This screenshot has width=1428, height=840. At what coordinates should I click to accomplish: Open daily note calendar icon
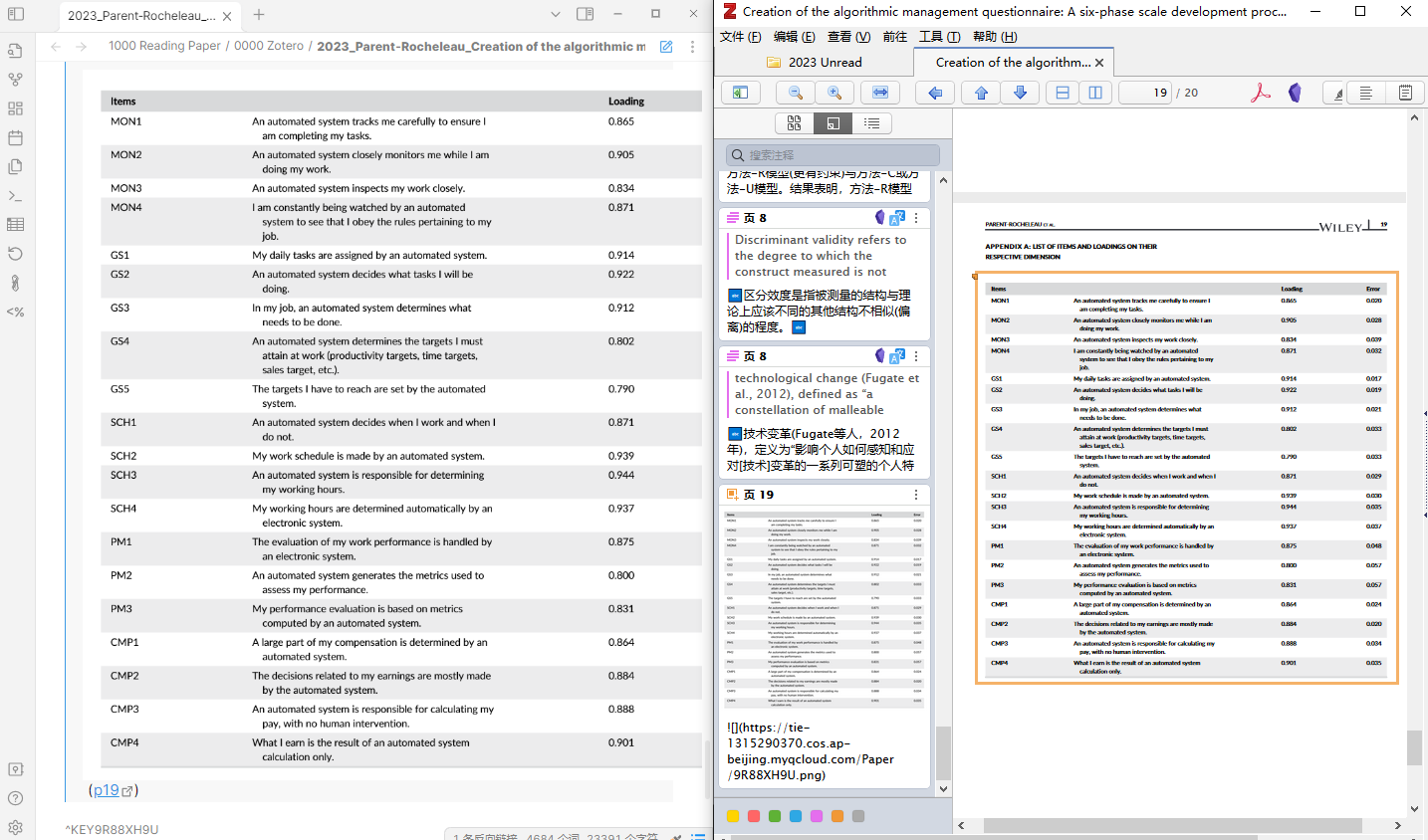pos(15,137)
